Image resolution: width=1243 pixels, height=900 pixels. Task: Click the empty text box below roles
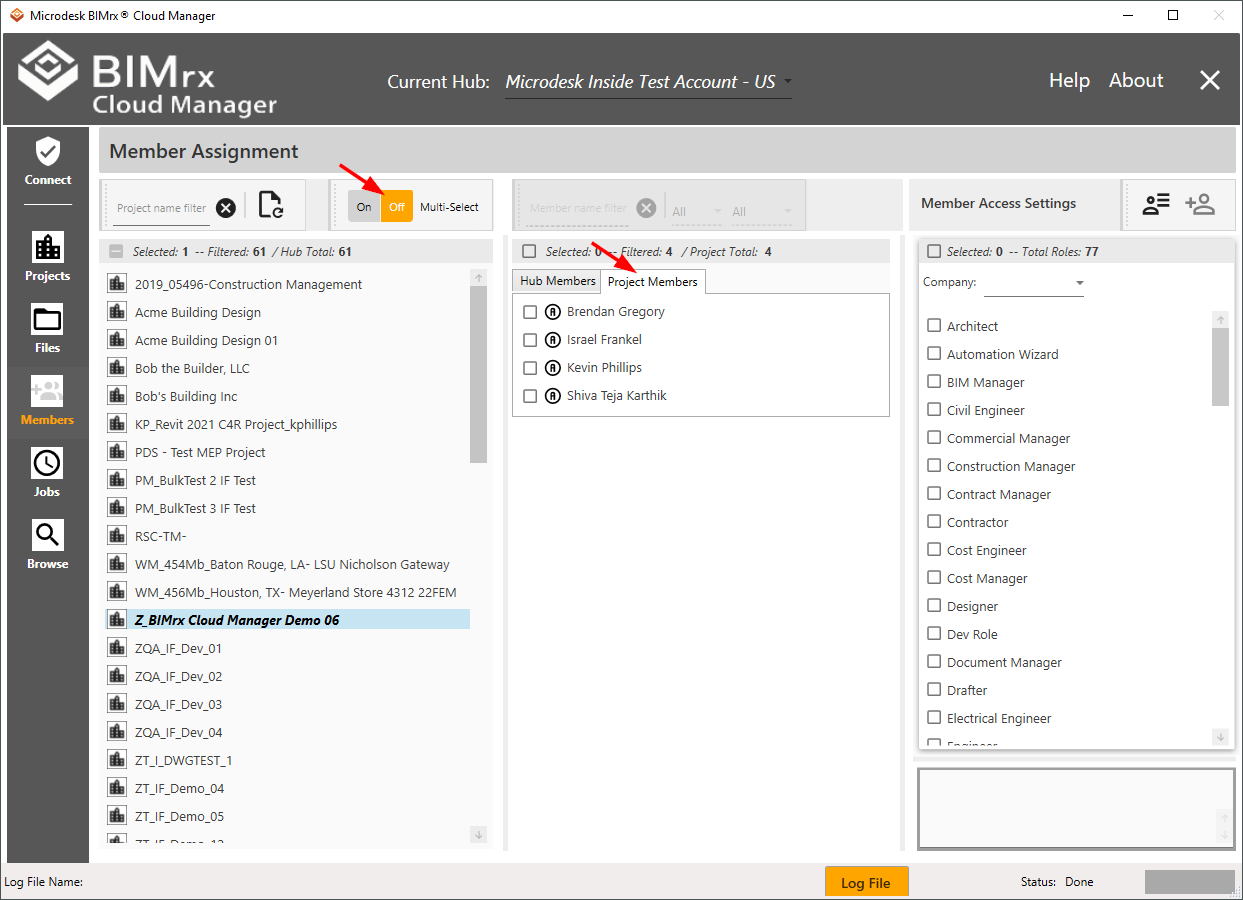pyautogui.click(x=1076, y=808)
